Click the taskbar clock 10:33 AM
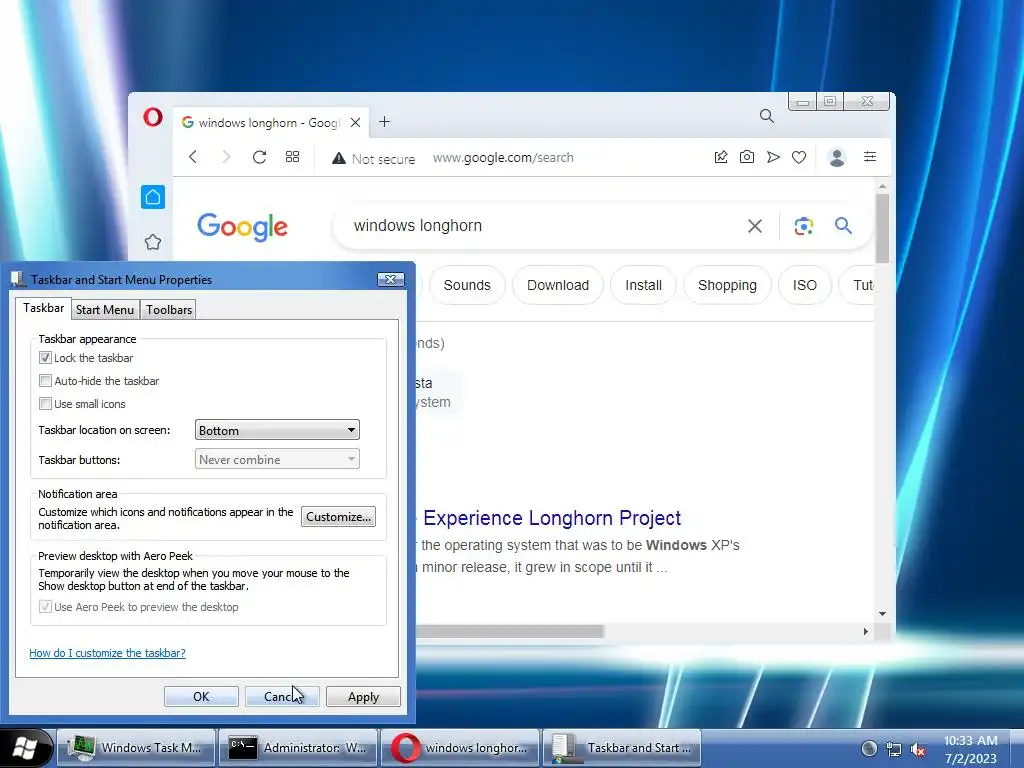1024x768 pixels. [970, 741]
